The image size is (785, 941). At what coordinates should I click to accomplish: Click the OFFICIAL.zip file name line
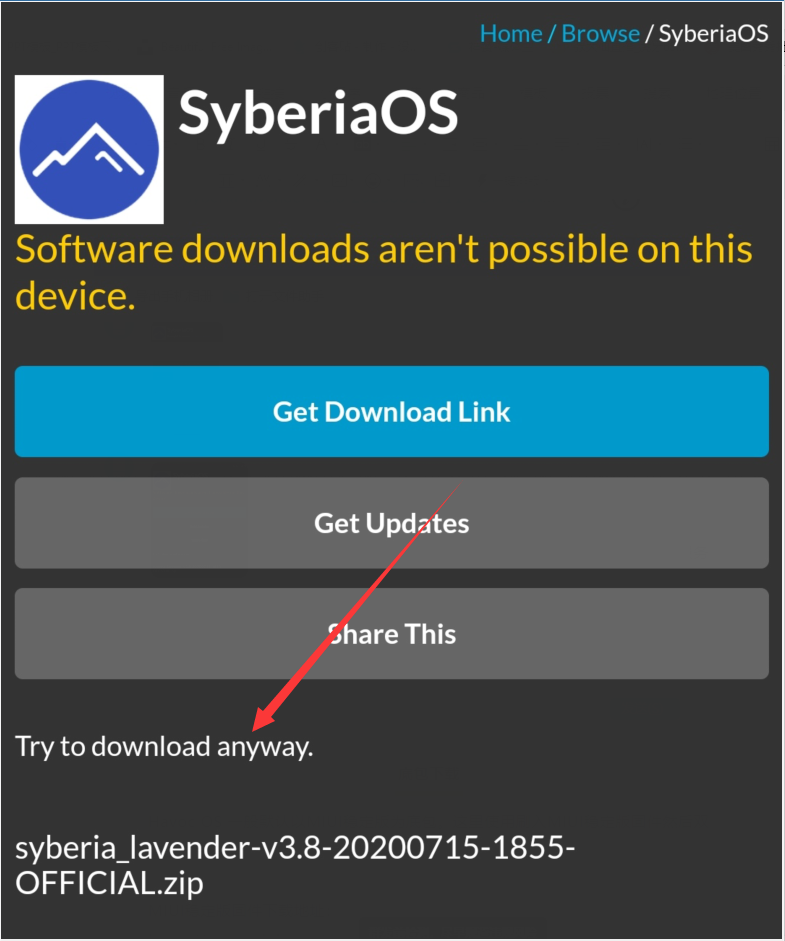pyautogui.click(x=109, y=883)
